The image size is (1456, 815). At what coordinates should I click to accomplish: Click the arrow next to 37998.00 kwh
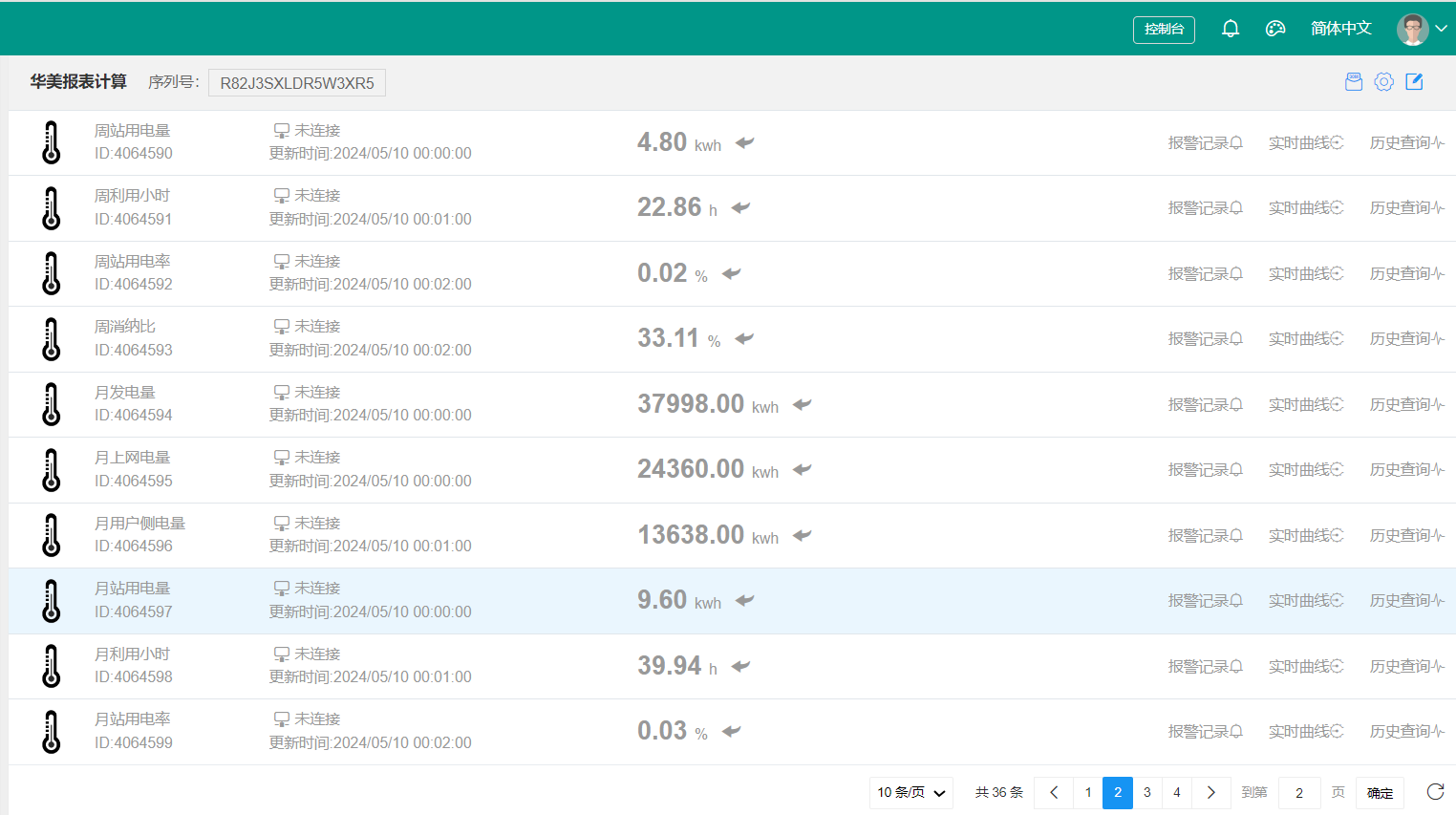(802, 404)
